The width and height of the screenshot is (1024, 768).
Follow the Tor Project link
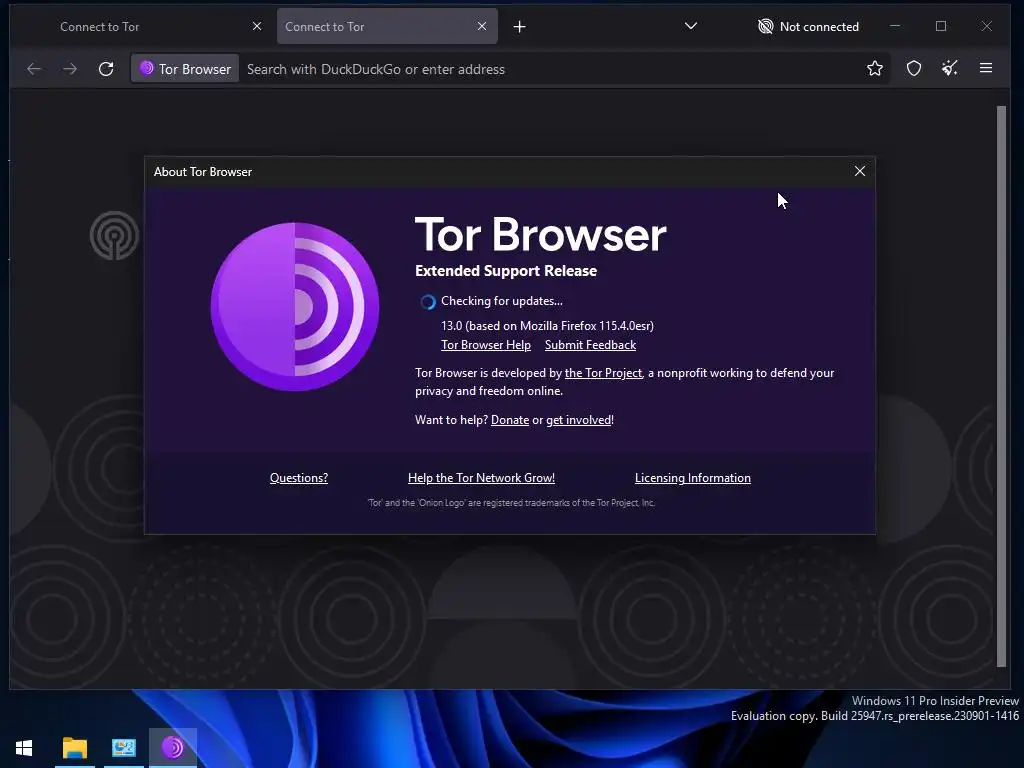pos(603,373)
